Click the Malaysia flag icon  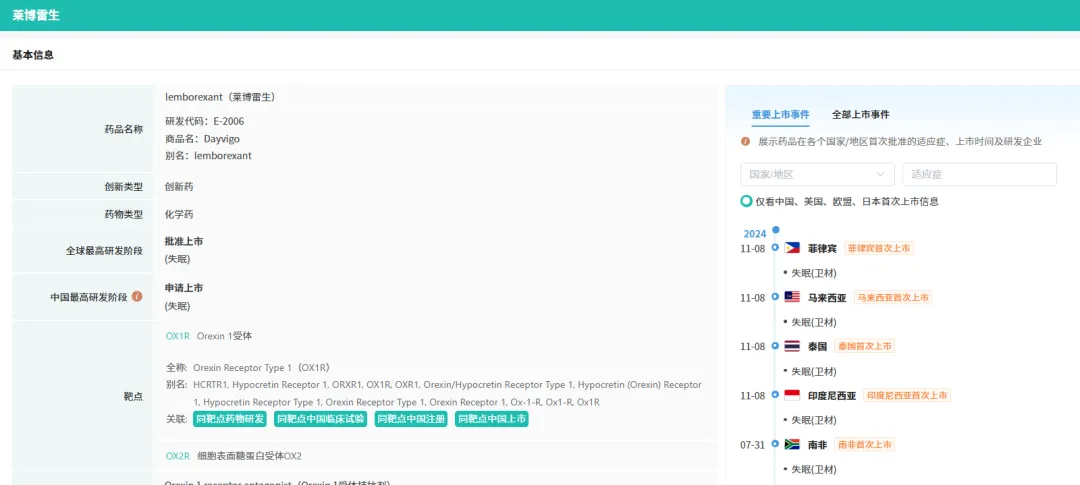(x=792, y=297)
